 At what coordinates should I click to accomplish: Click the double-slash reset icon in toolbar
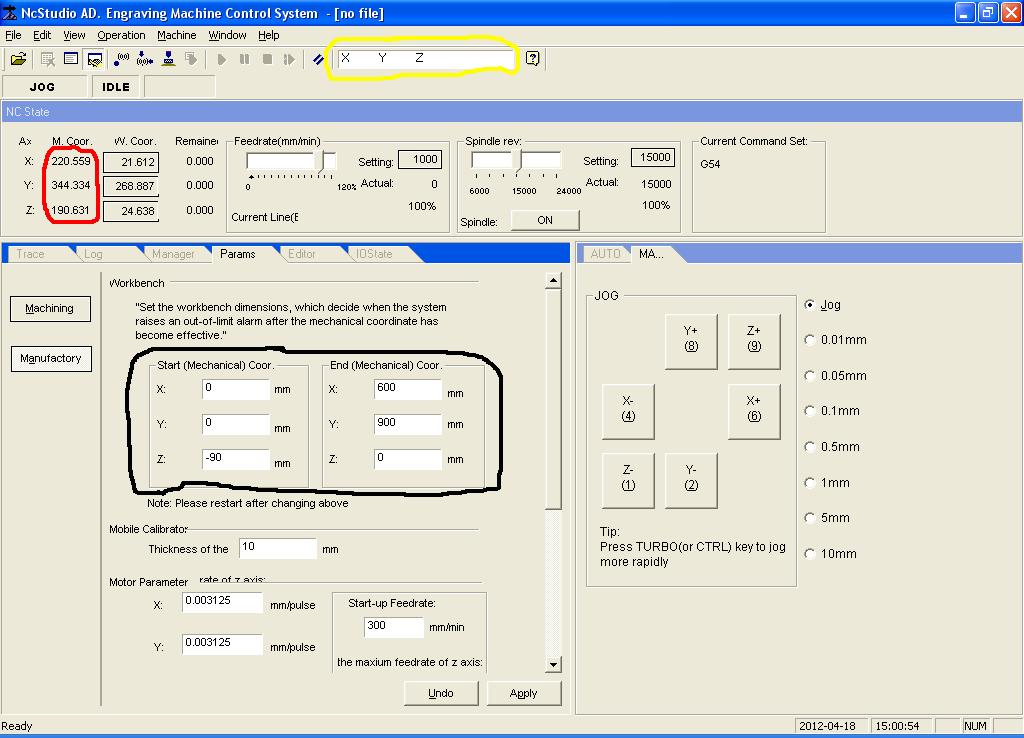pos(318,59)
